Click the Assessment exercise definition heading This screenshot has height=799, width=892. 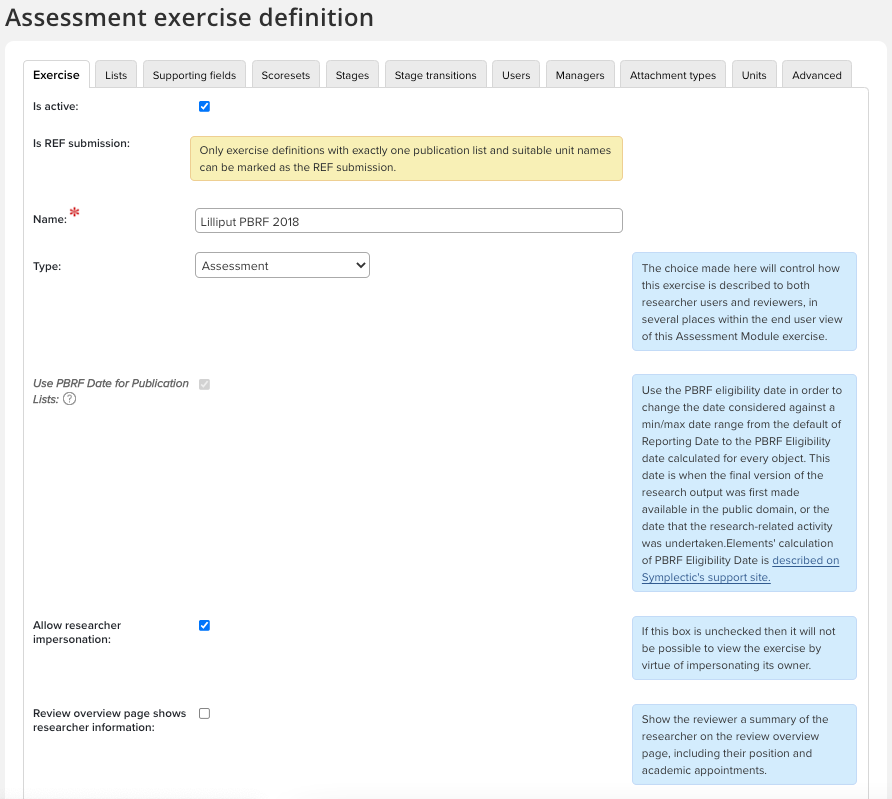tap(190, 18)
